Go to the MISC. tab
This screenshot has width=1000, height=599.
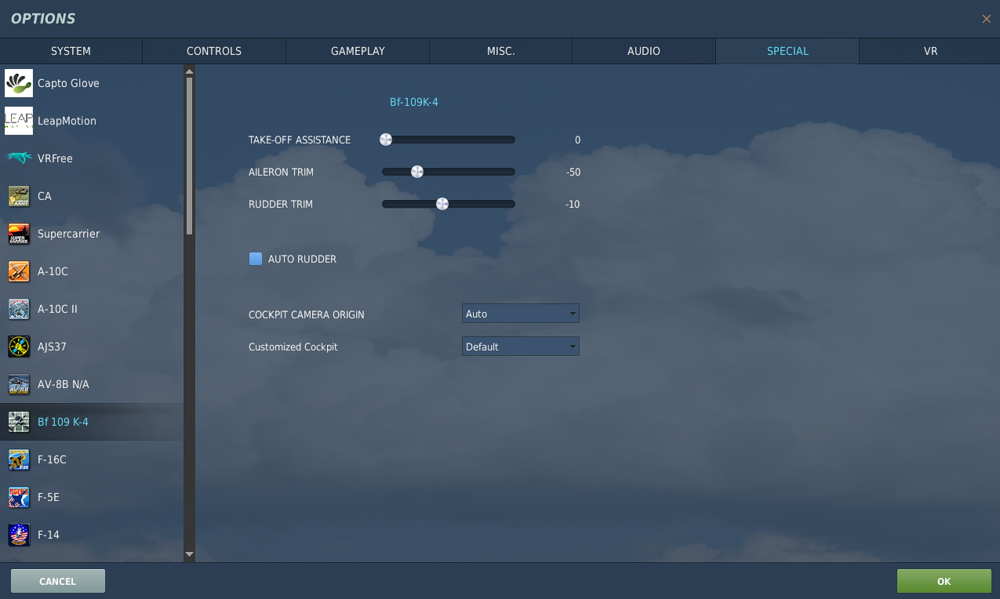501,51
